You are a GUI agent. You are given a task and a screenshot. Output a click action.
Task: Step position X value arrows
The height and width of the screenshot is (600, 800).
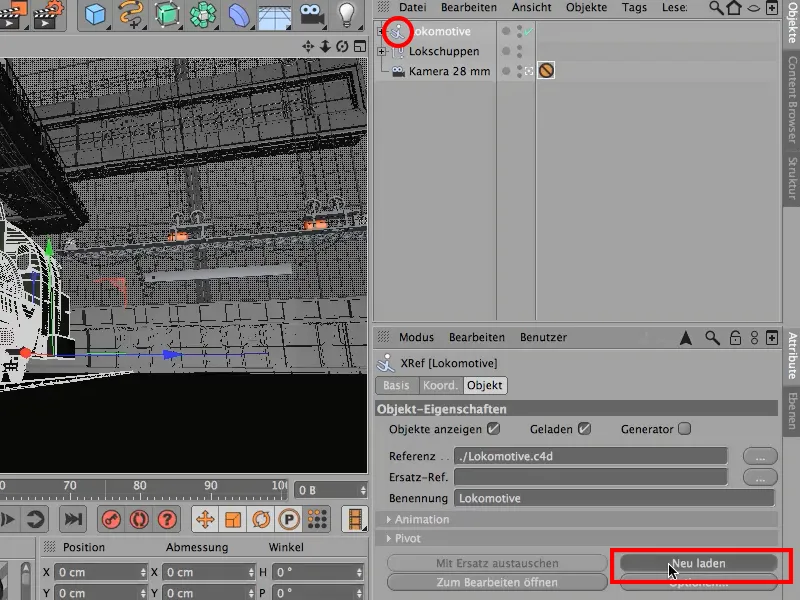pyautogui.click(x=143, y=572)
